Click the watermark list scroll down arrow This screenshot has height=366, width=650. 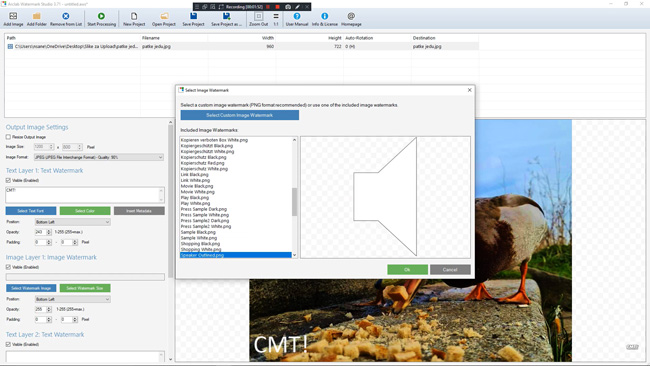tap(294, 255)
